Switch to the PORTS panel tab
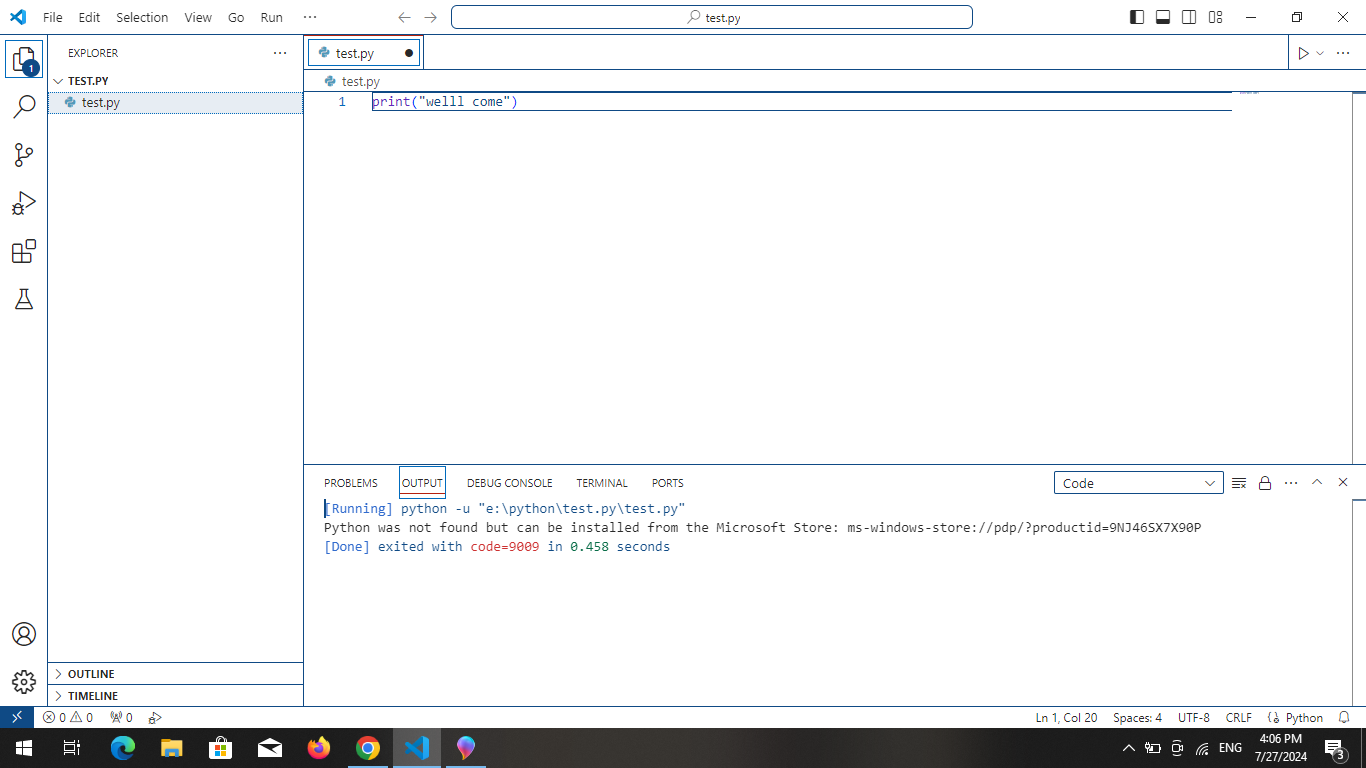This screenshot has width=1366, height=768. [668, 483]
